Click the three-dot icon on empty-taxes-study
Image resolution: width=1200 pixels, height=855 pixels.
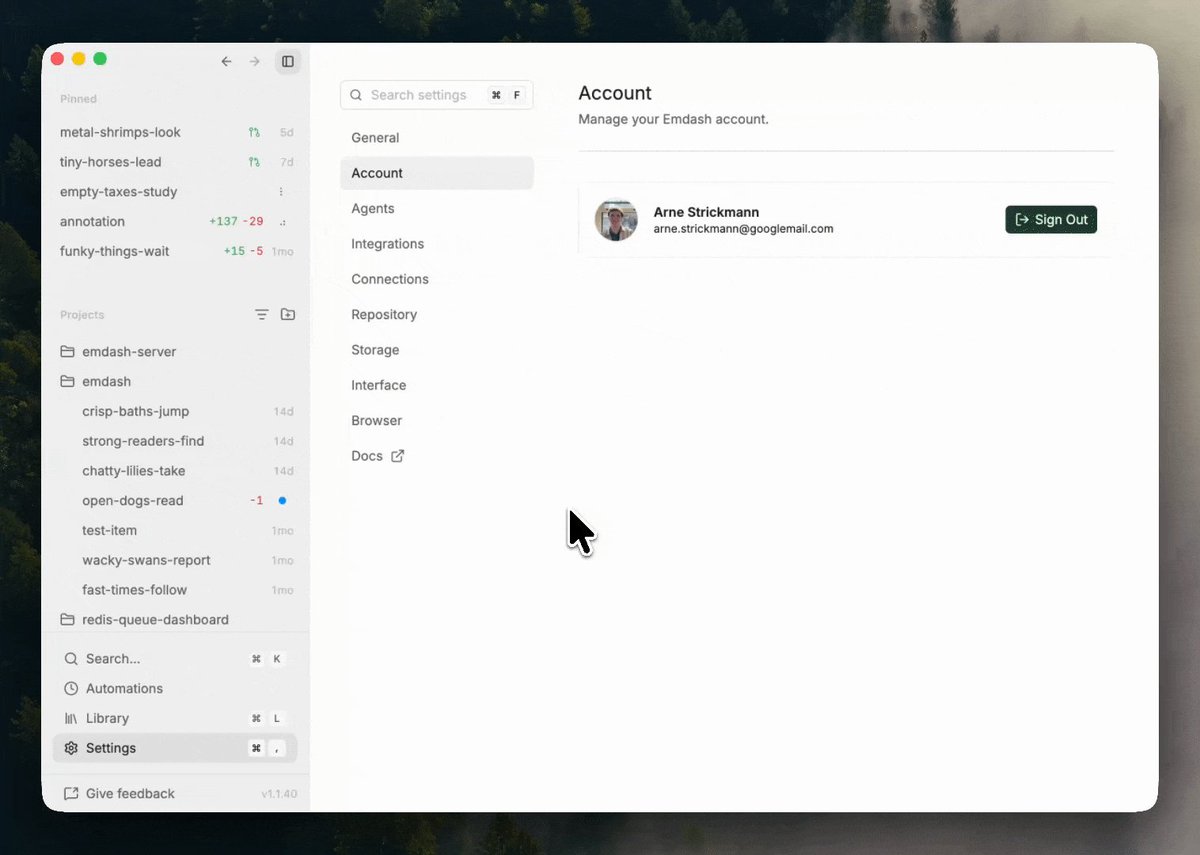coord(281,192)
